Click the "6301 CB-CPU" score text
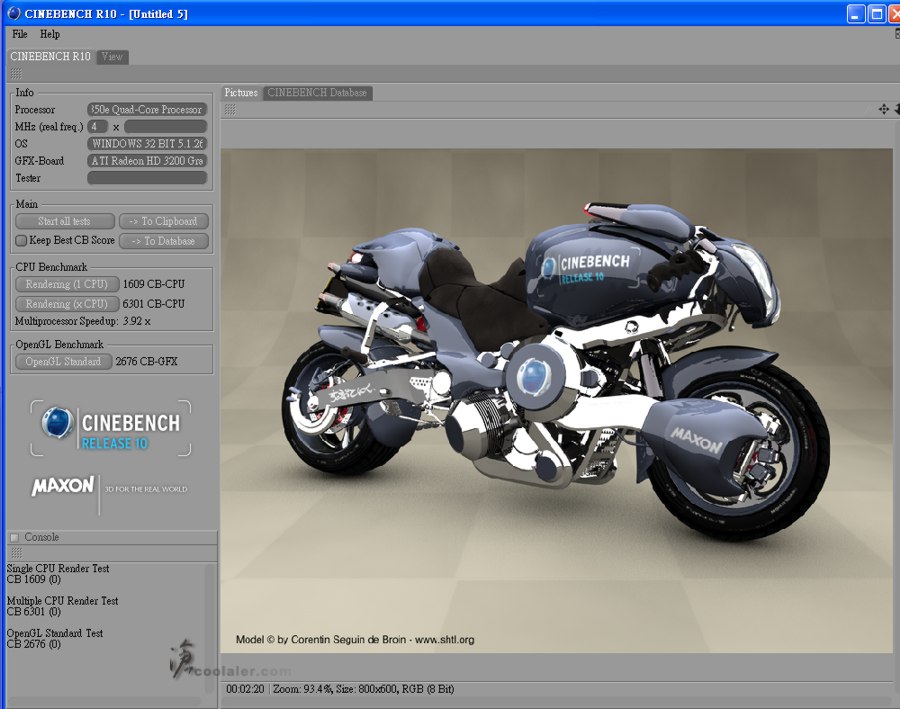900x709 pixels. click(x=154, y=304)
